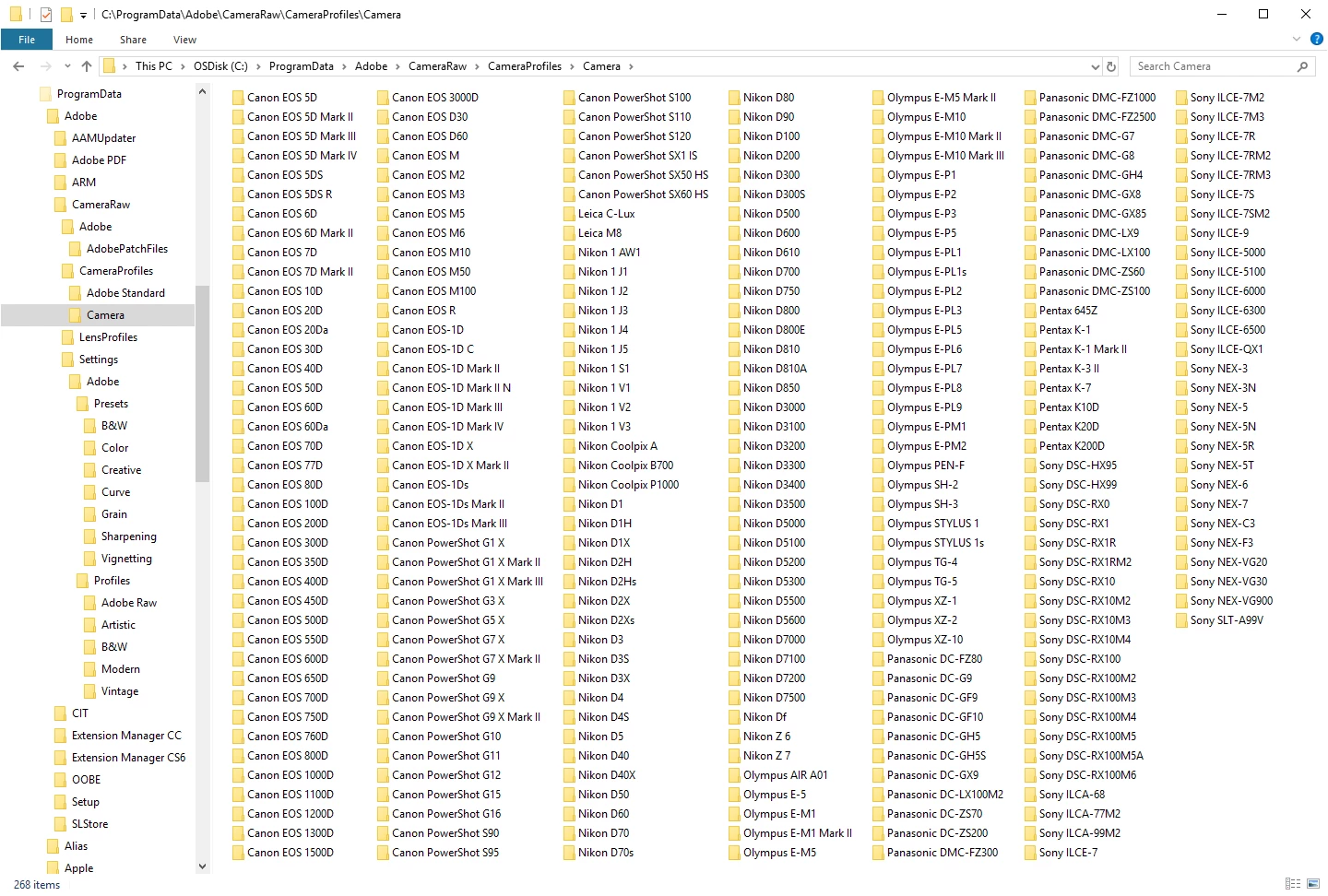The height and width of the screenshot is (896, 1328).
Task: Select LensProfiles in the navigation tree
Action: 108,337
